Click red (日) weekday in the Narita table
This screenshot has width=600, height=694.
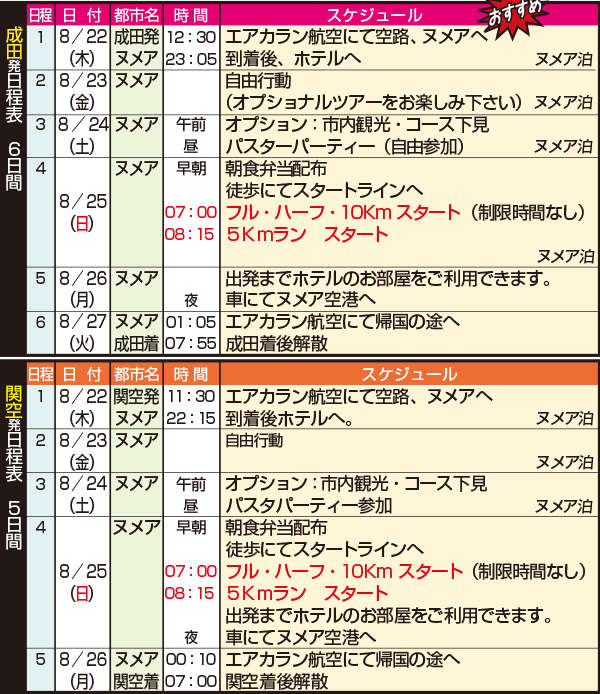[82, 224]
